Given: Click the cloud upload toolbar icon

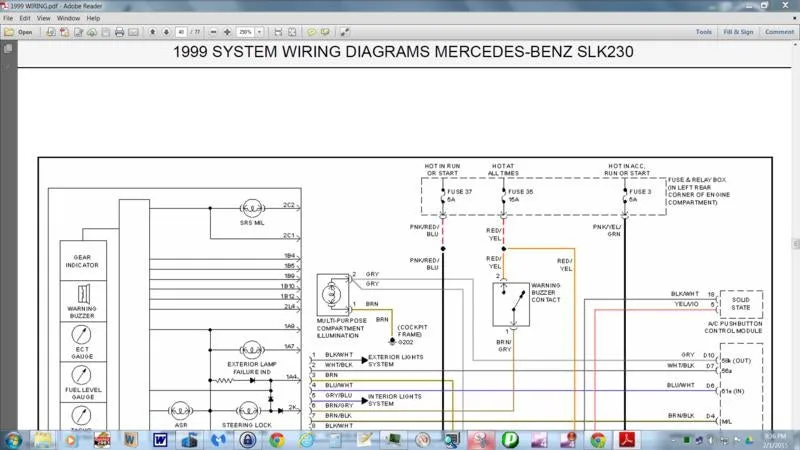Looking at the screenshot, I should click(x=92, y=32).
